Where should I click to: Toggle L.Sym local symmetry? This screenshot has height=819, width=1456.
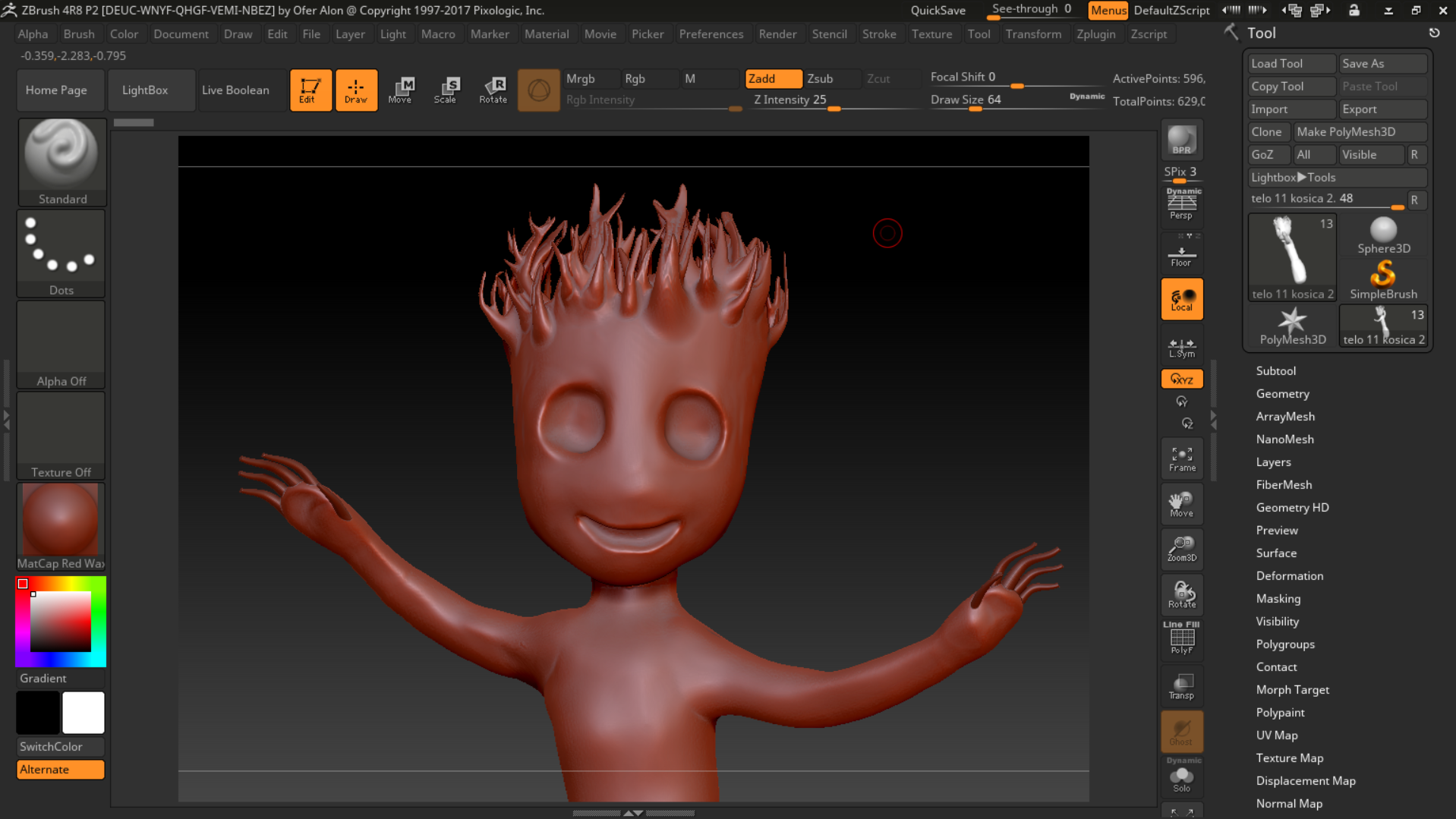(x=1182, y=347)
